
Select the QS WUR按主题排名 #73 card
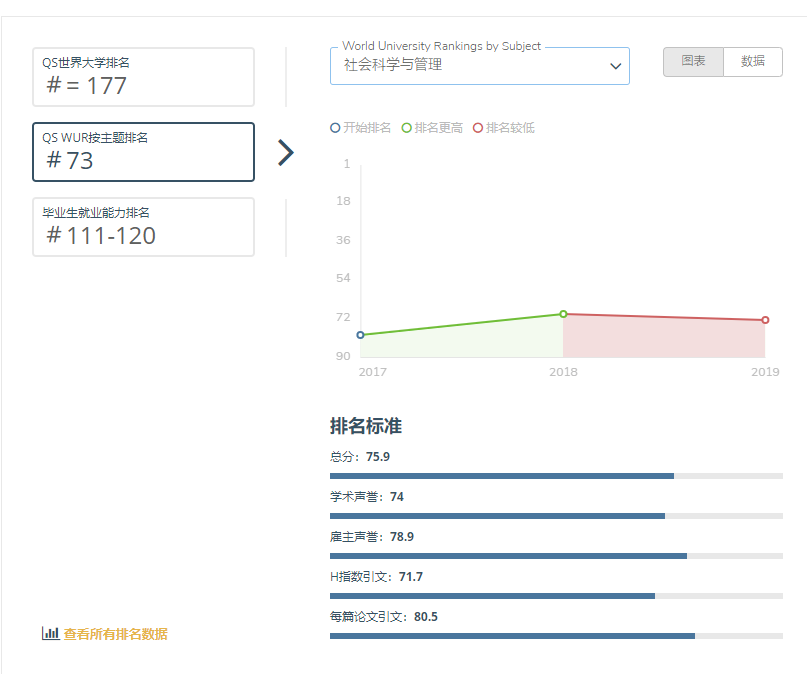pyautogui.click(x=143, y=152)
